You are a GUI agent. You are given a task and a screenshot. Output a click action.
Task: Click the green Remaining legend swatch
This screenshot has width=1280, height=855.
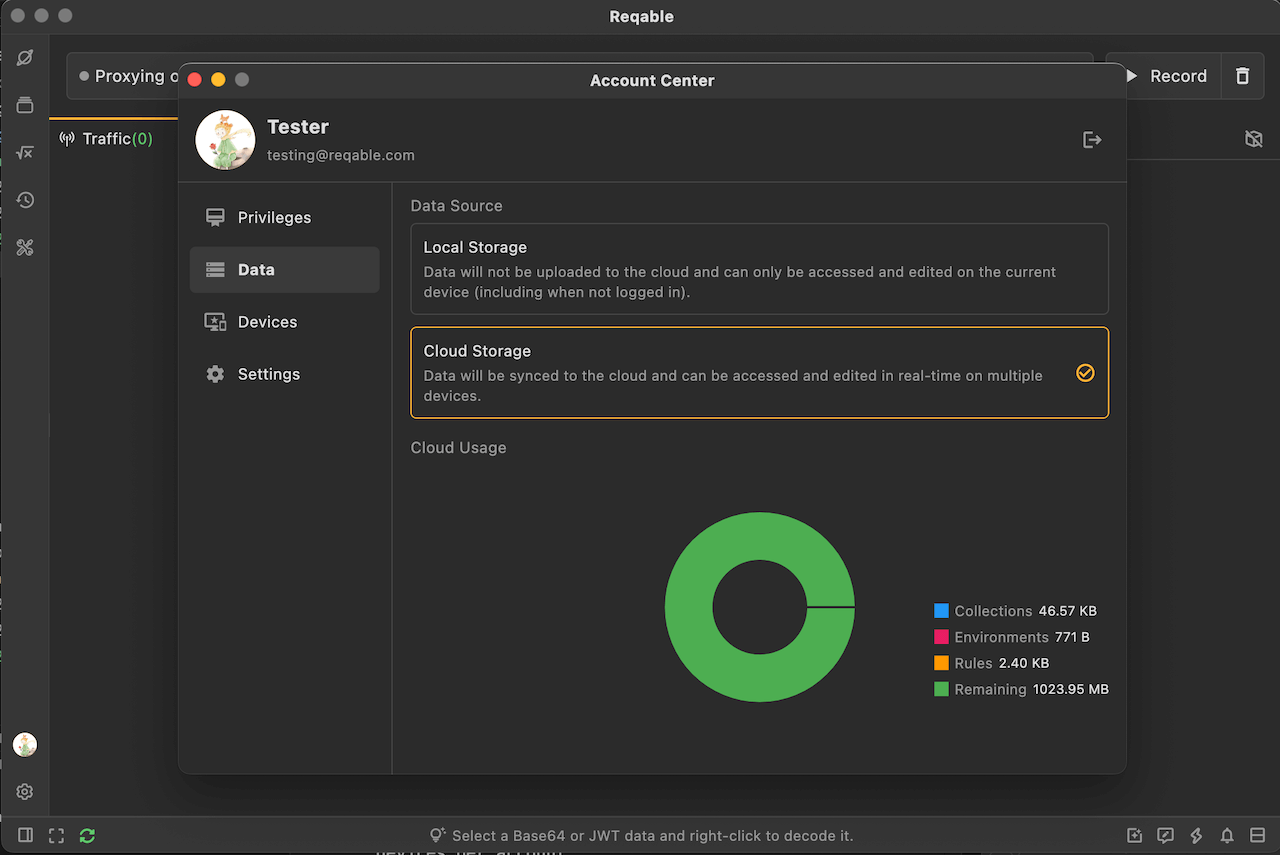(x=941, y=689)
